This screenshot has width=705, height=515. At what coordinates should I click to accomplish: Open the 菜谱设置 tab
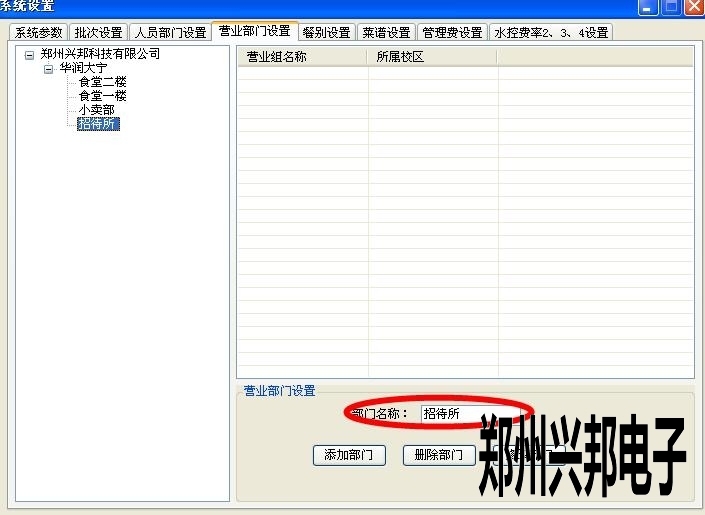[387, 32]
